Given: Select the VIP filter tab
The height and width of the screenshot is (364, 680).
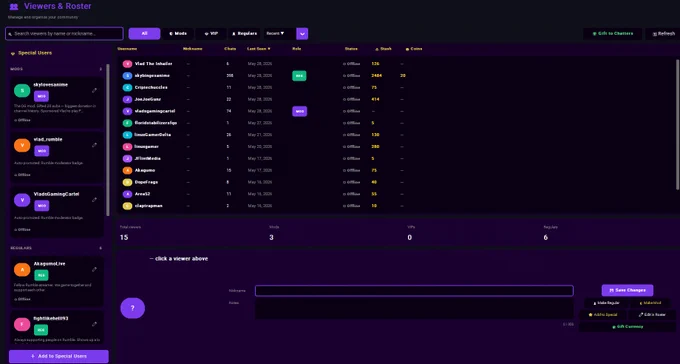Looking at the screenshot, I should 211,33.
